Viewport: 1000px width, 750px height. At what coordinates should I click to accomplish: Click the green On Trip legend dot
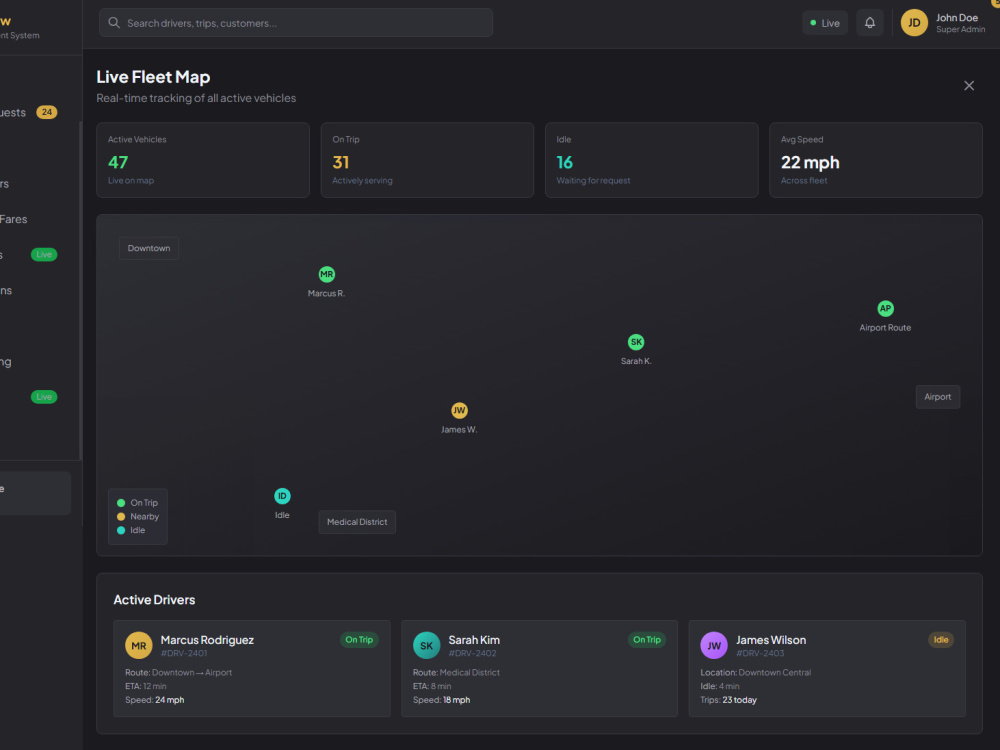pos(121,503)
